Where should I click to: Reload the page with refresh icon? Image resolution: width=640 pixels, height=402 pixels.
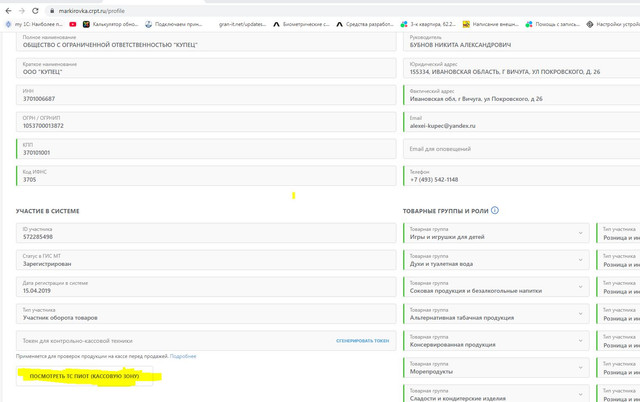pos(36,11)
